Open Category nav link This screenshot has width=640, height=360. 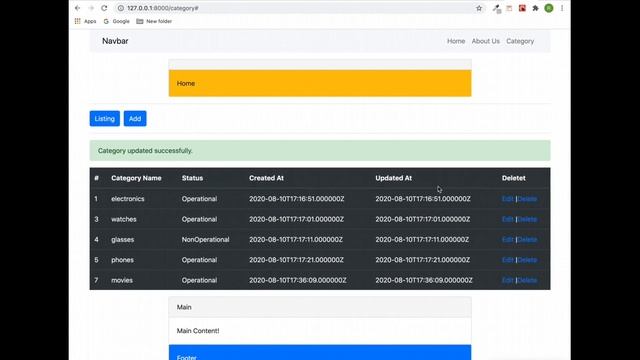coord(520,41)
